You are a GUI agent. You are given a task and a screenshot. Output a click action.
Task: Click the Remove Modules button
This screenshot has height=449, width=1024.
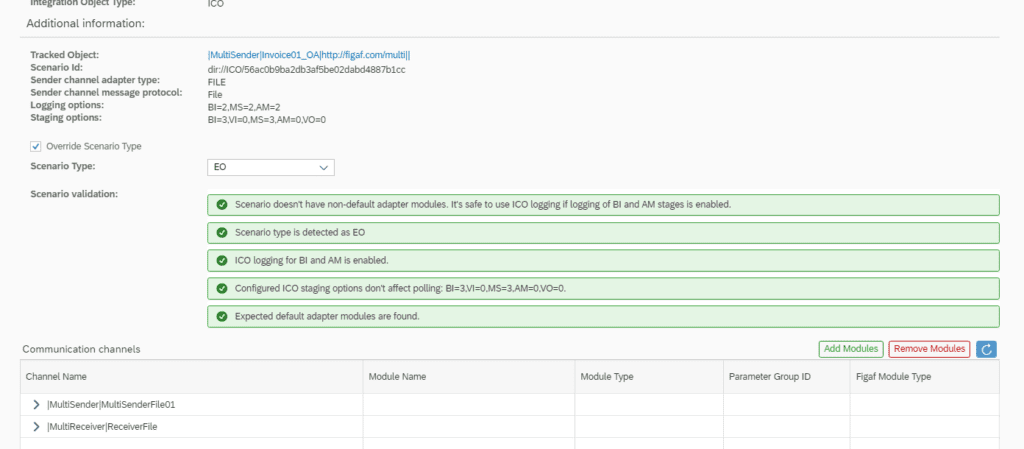coord(929,349)
